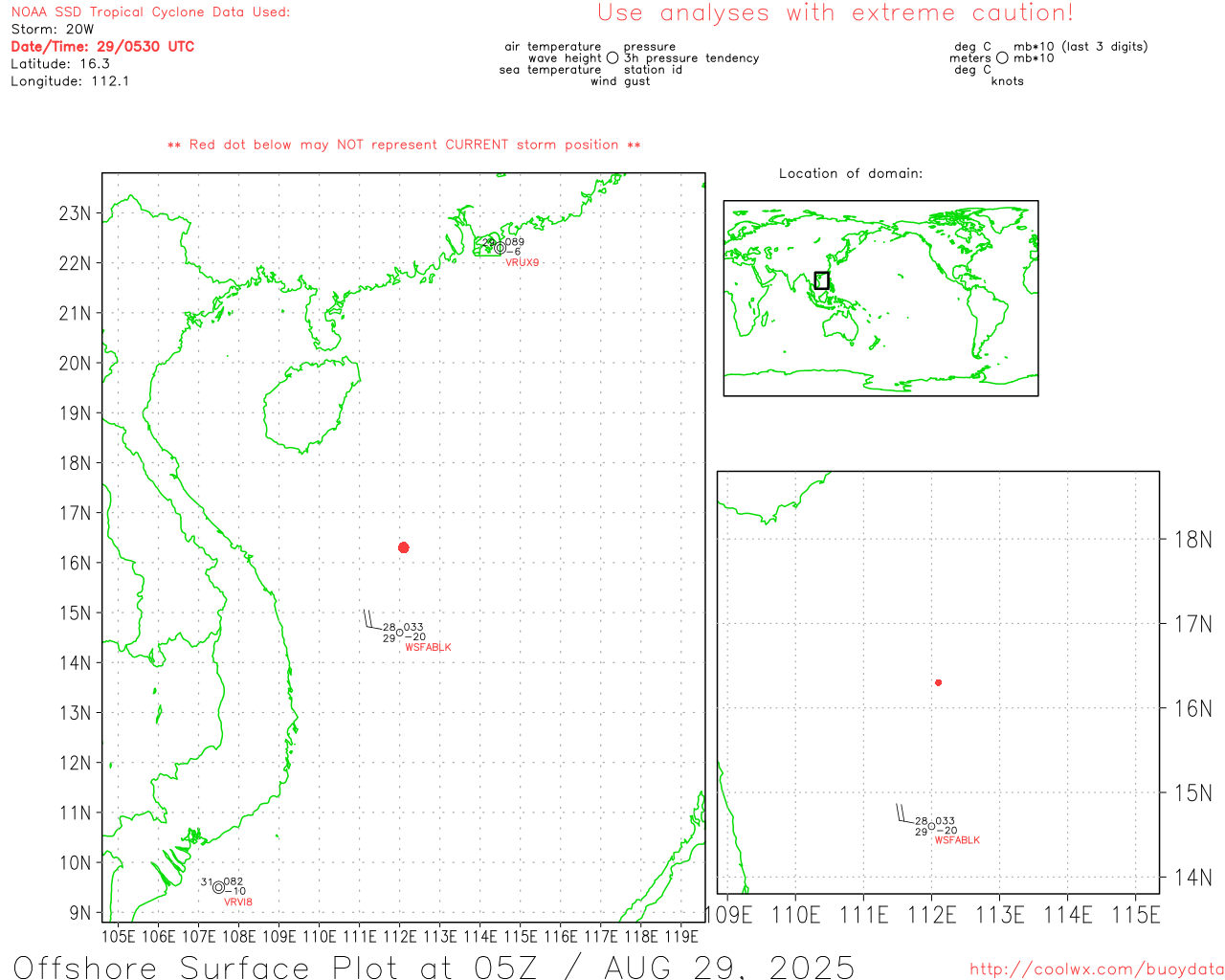Viewport: 1225px width, 980px height.
Task: Click the 119E longitude label on main map
Action: 680,936
